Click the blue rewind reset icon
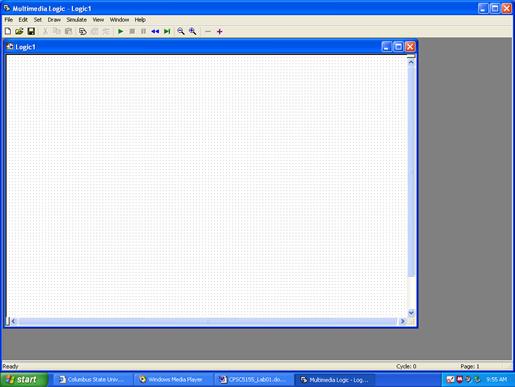 [155, 31]
